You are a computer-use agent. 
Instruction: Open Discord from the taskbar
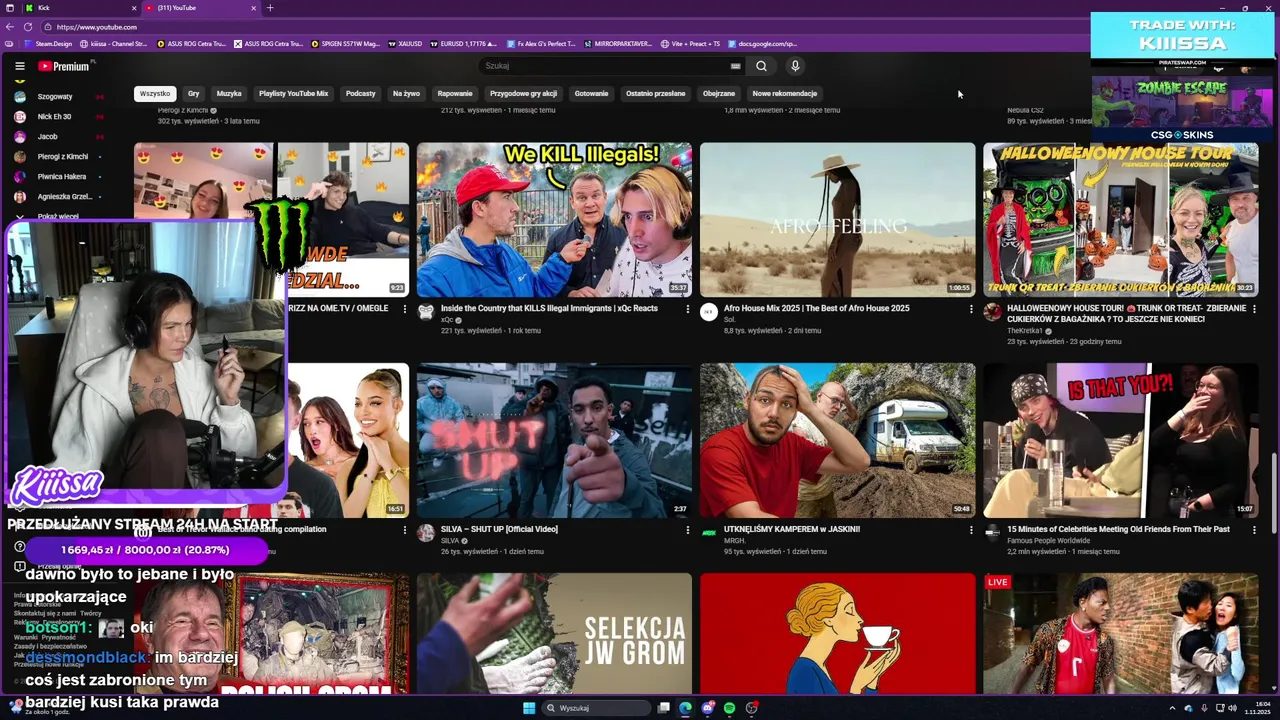click(x=708, y=708)
